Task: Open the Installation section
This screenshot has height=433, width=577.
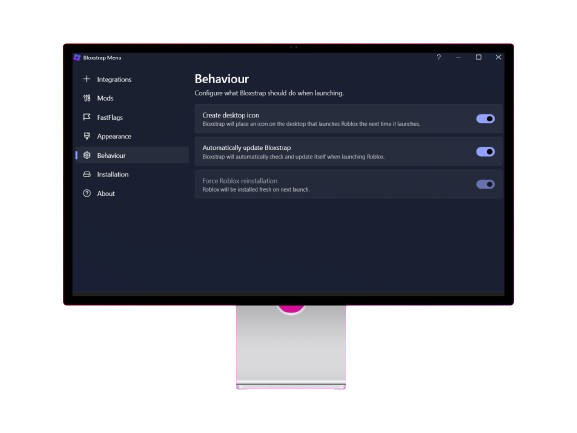Action: [132, 174]
